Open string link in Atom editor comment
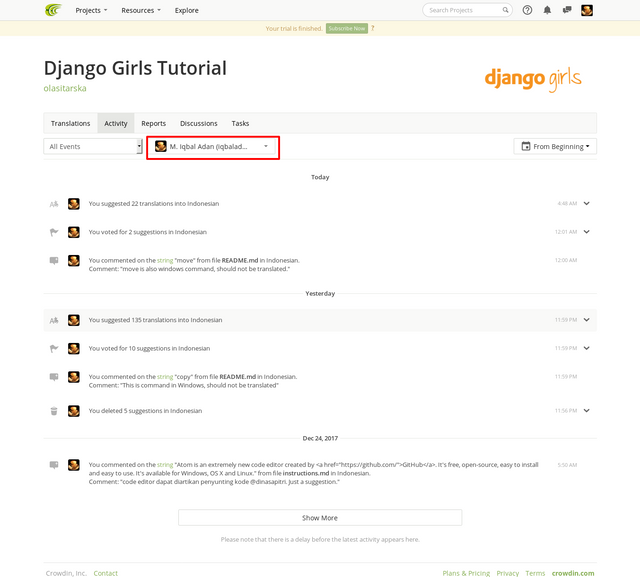640x577 pixels. (165, 465)
